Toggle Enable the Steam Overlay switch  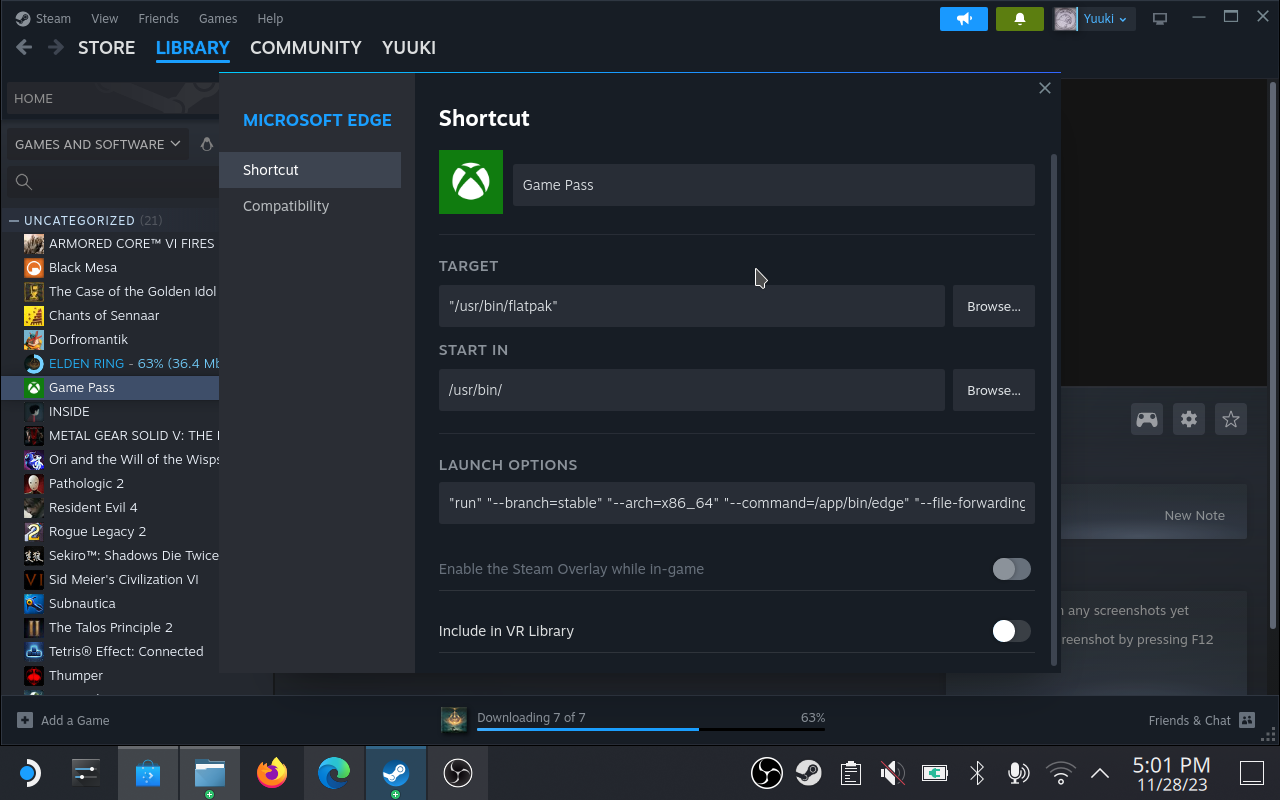[1011, 569]
